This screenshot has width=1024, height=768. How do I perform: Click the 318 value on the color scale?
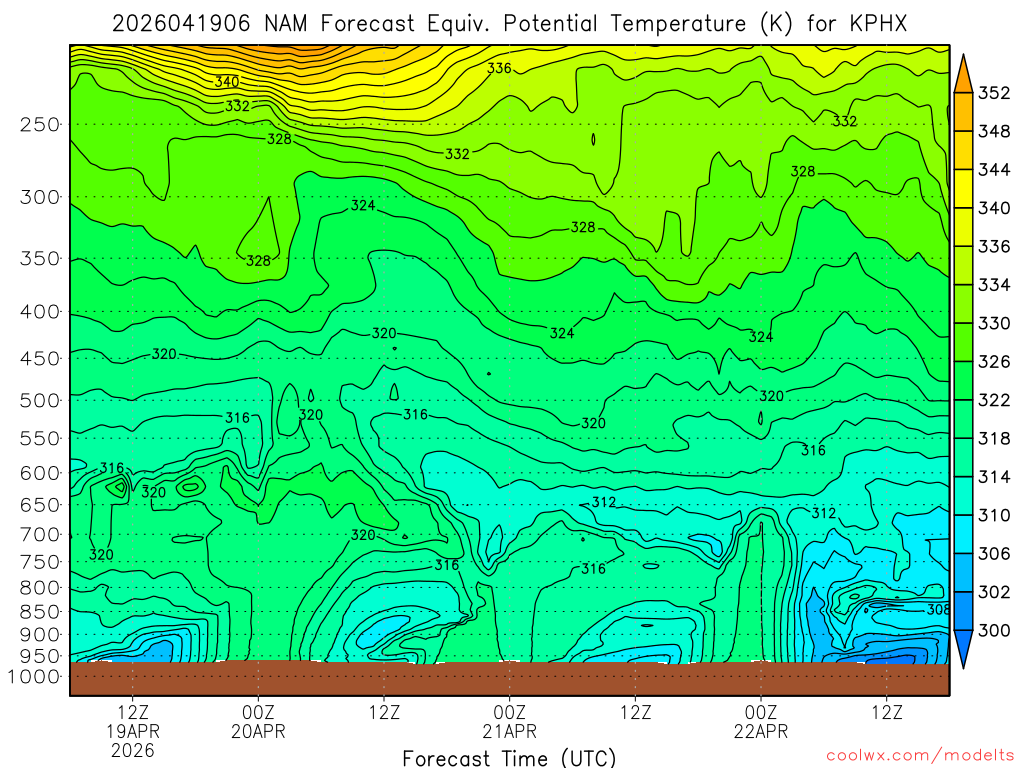994,439
